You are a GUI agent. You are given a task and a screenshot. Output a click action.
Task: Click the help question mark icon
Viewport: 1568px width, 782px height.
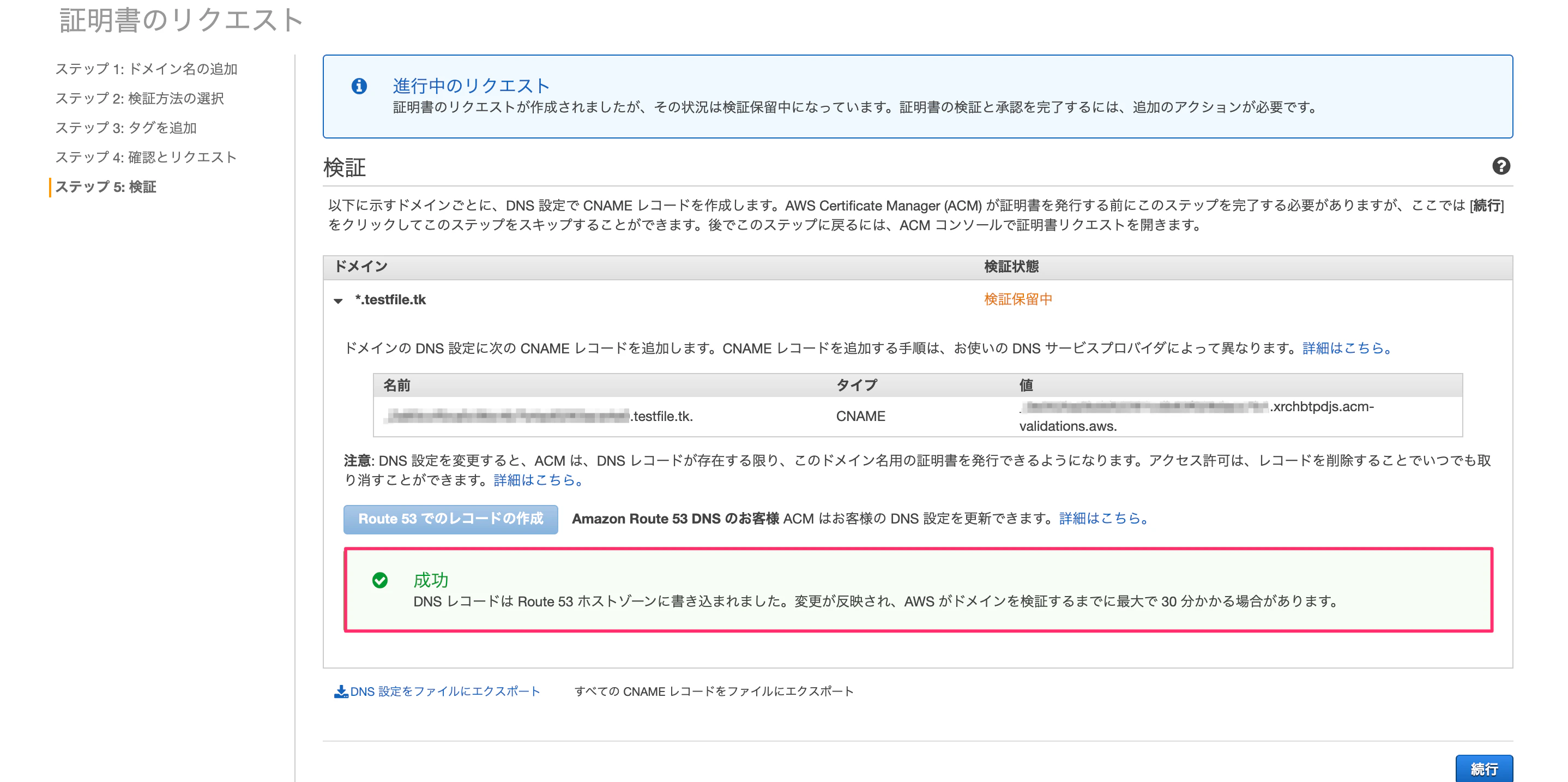point(1500,166)
